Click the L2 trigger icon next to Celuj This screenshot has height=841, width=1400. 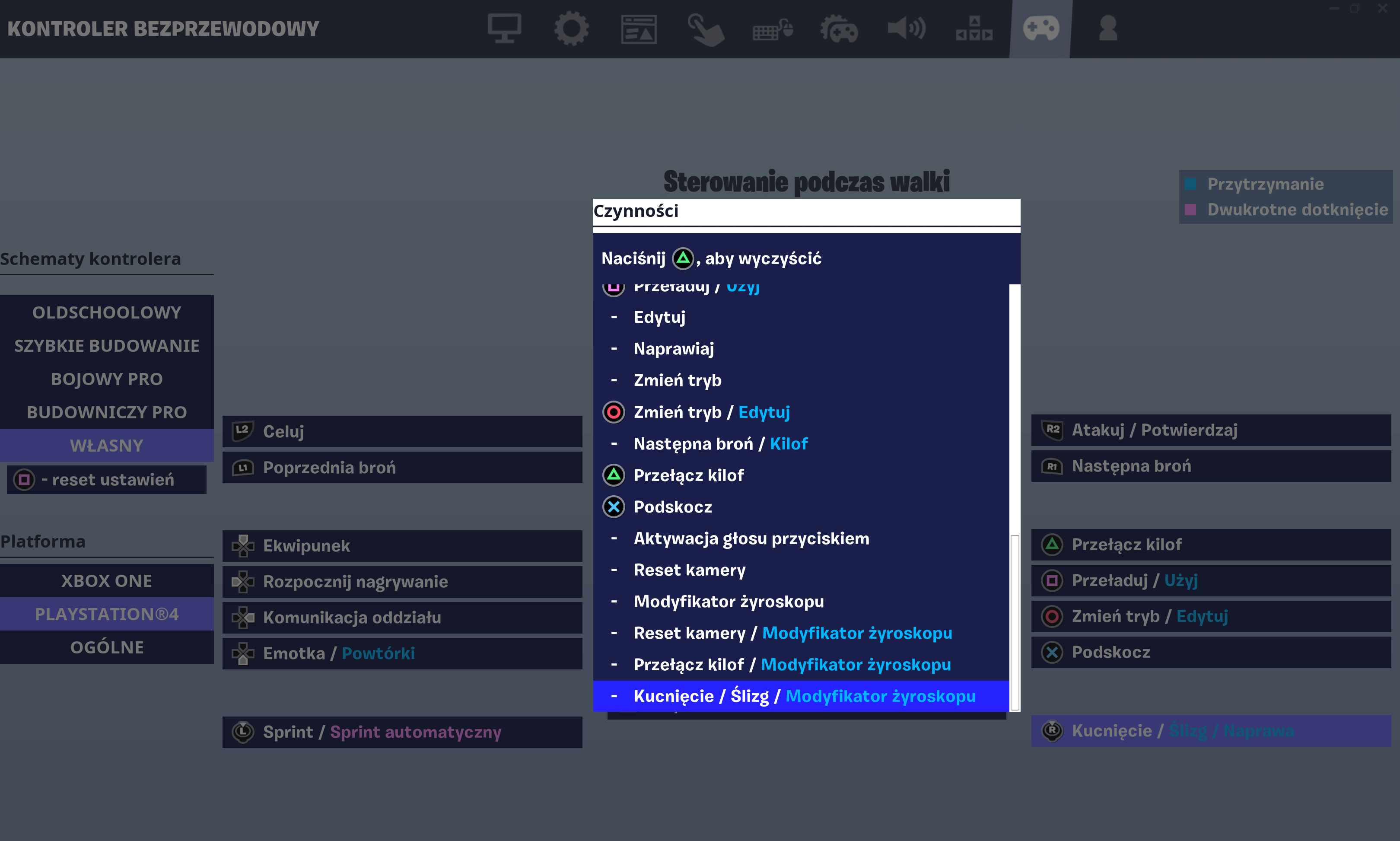point(242,431)
